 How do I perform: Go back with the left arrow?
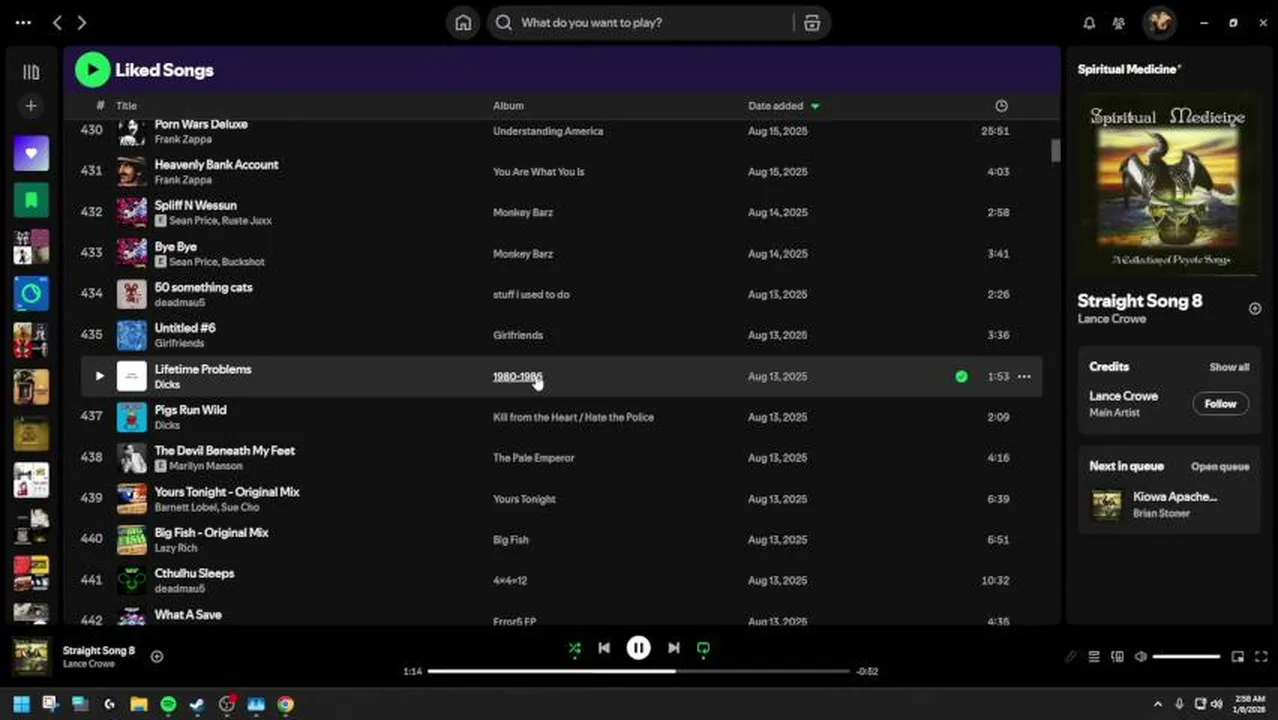57,22
